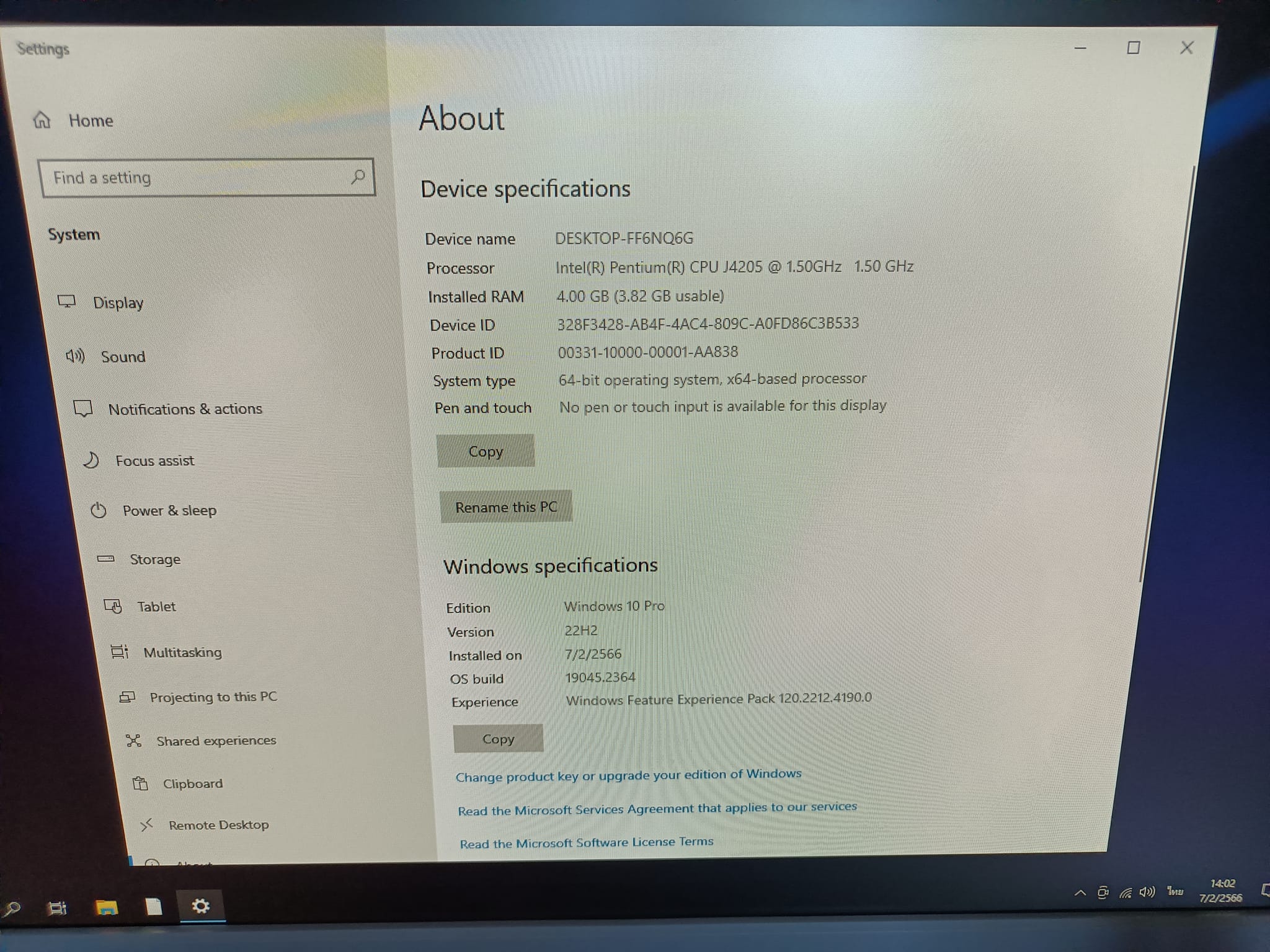Copy device specifications button
The height and width of the screenshot is (952, 1270).
[486, 451]
